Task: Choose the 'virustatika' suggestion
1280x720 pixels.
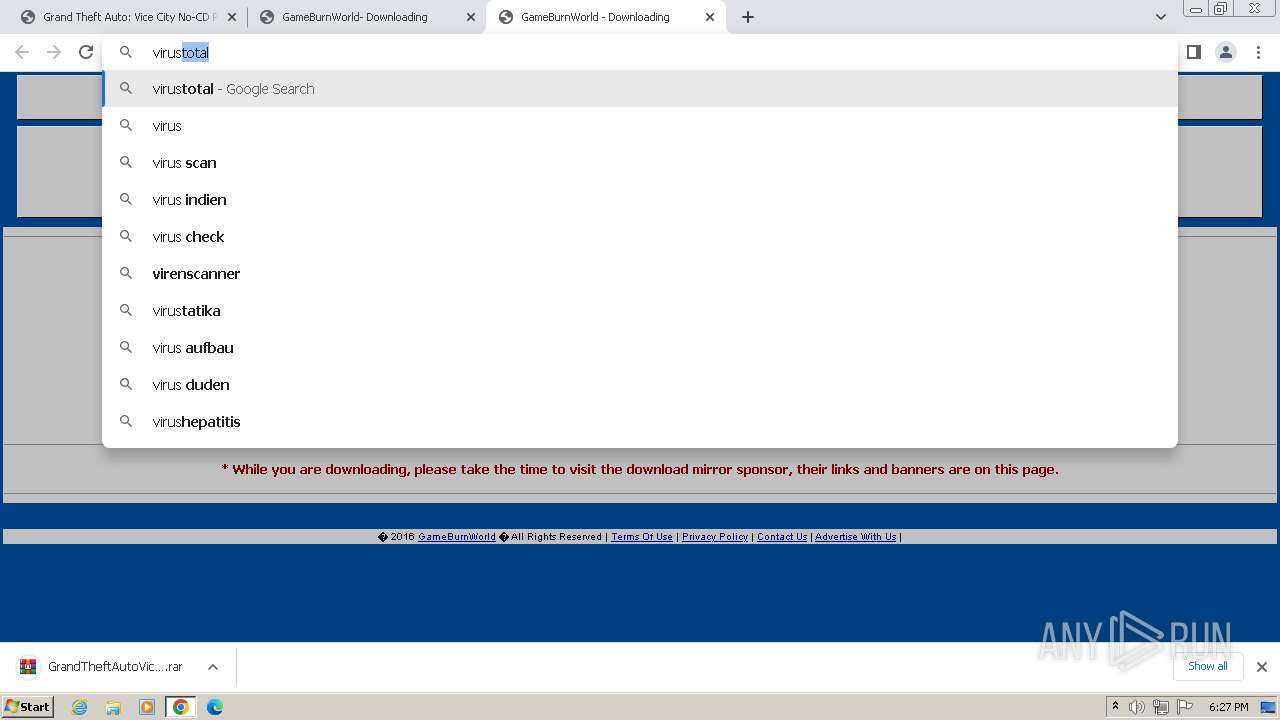Action: coord(640,311)
